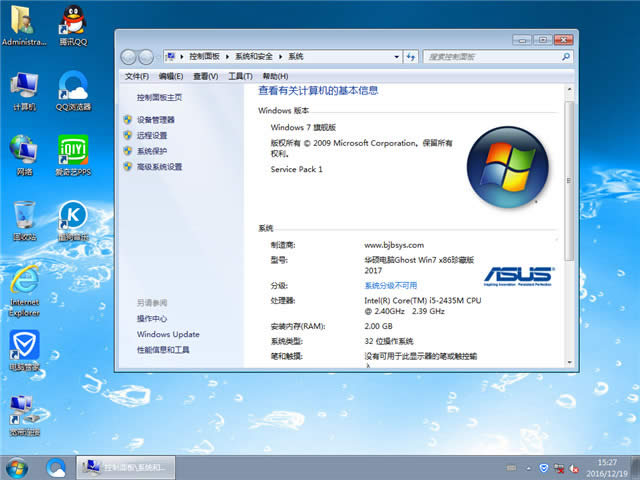Open 操作中心 link
640x480 pixels.
(152, 319)
